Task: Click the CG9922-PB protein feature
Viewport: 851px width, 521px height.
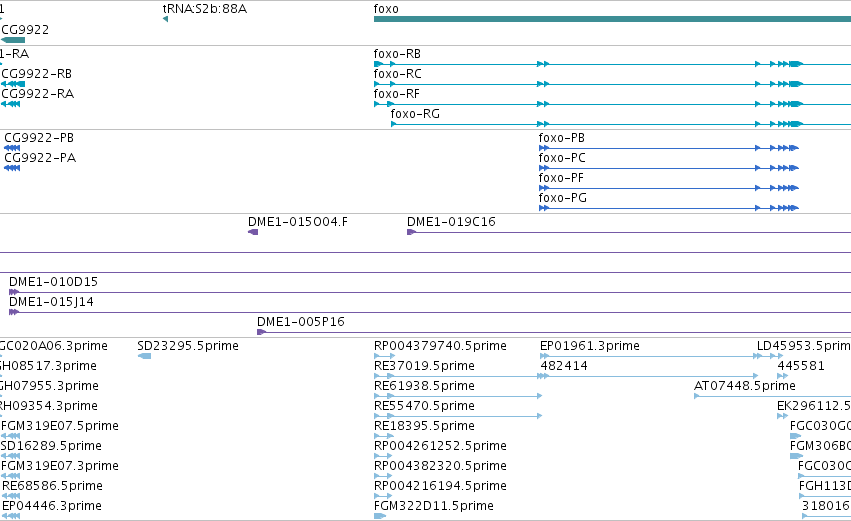Action: click(x=12, y=148)
